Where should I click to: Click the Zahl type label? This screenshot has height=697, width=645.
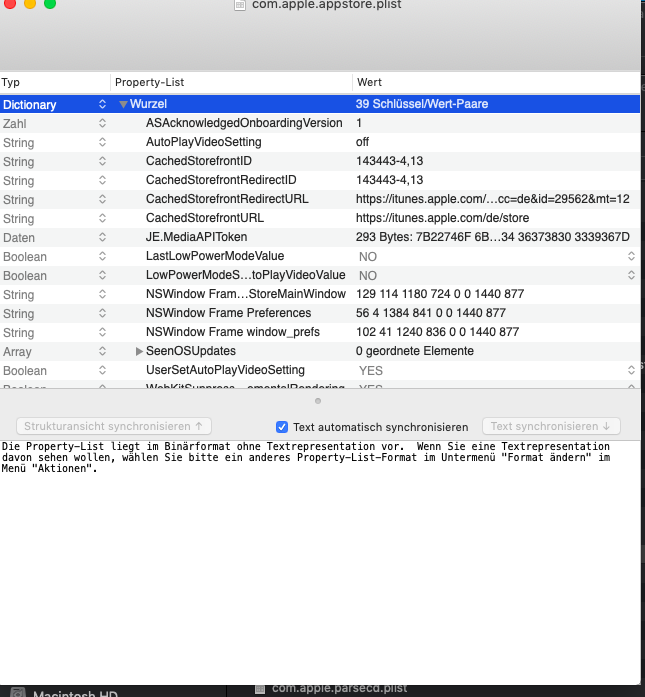pyautogui.click(x=15, y=124)
